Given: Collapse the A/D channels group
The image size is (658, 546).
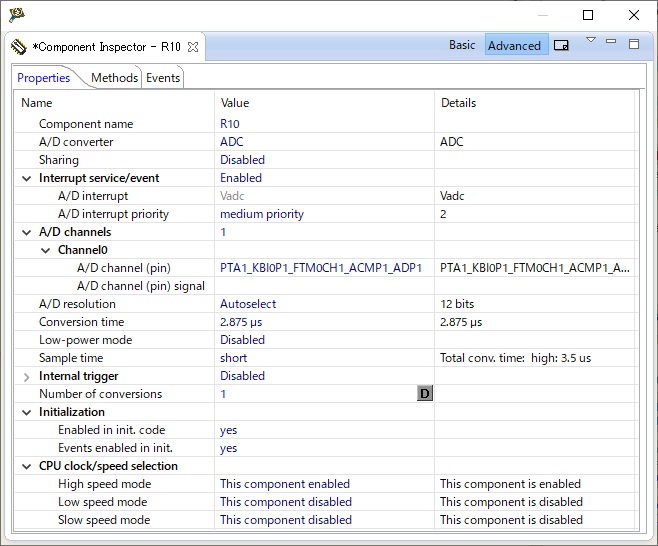Looking at the screenshot, I should (x=26, y=233).
